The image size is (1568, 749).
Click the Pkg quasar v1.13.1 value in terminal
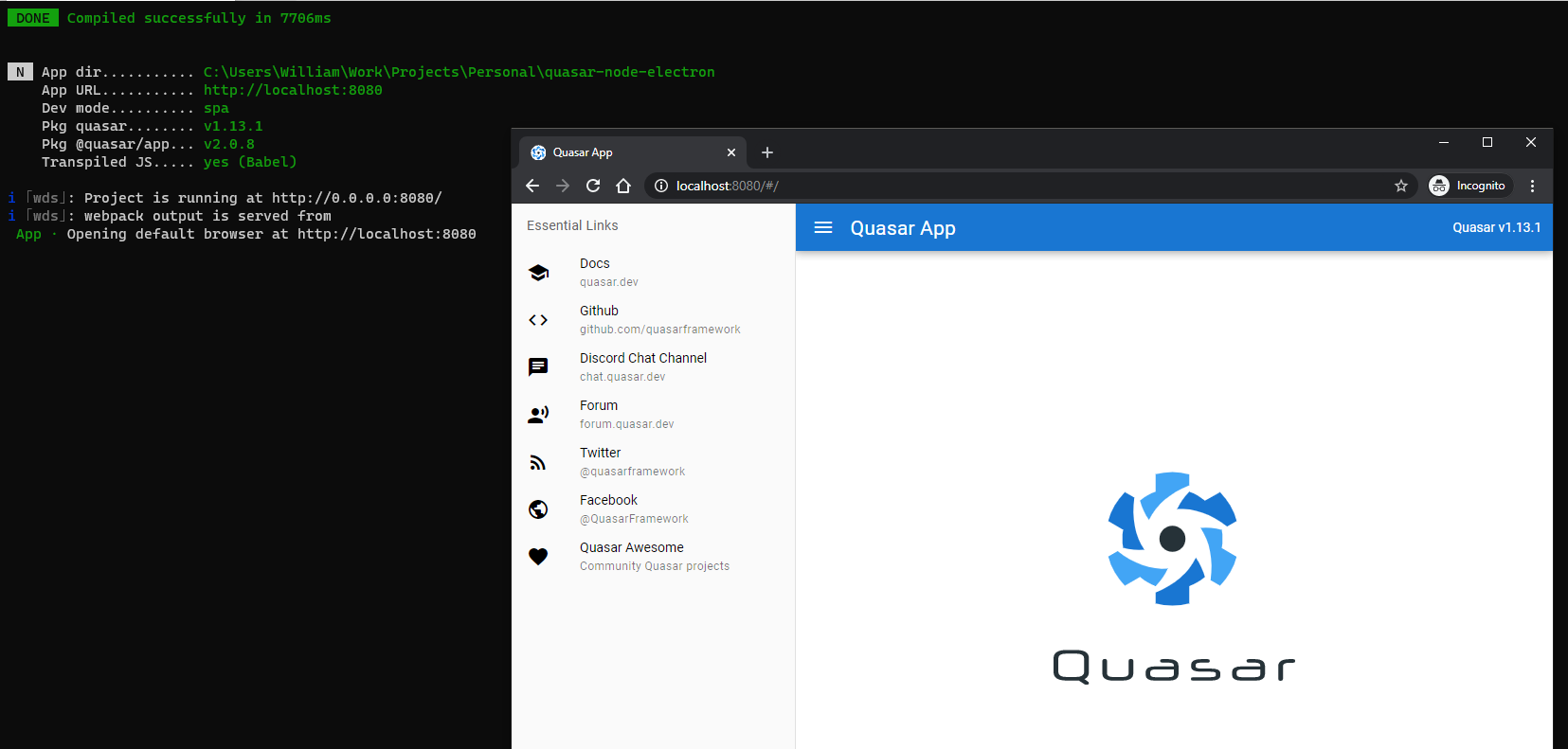233,126
